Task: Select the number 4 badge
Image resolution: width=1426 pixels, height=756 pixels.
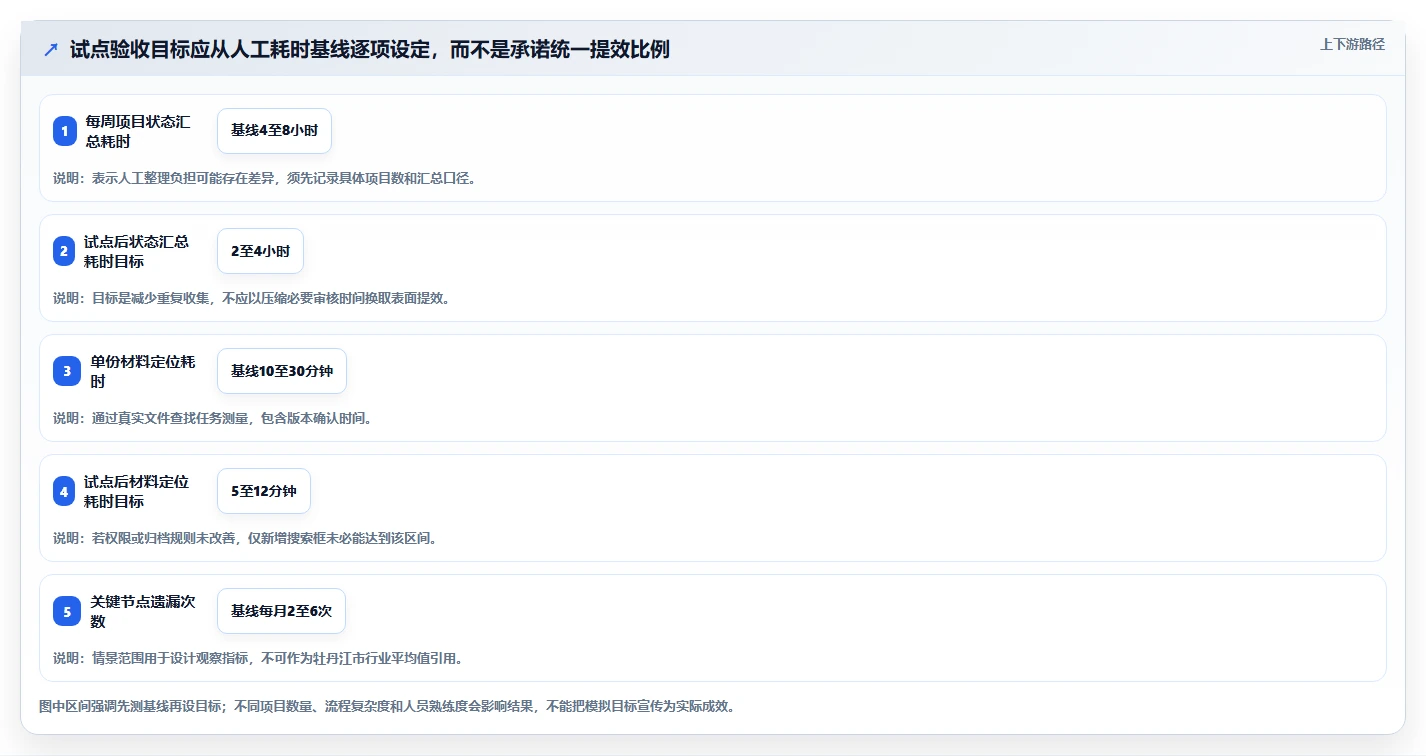Action: coord(64,491)
